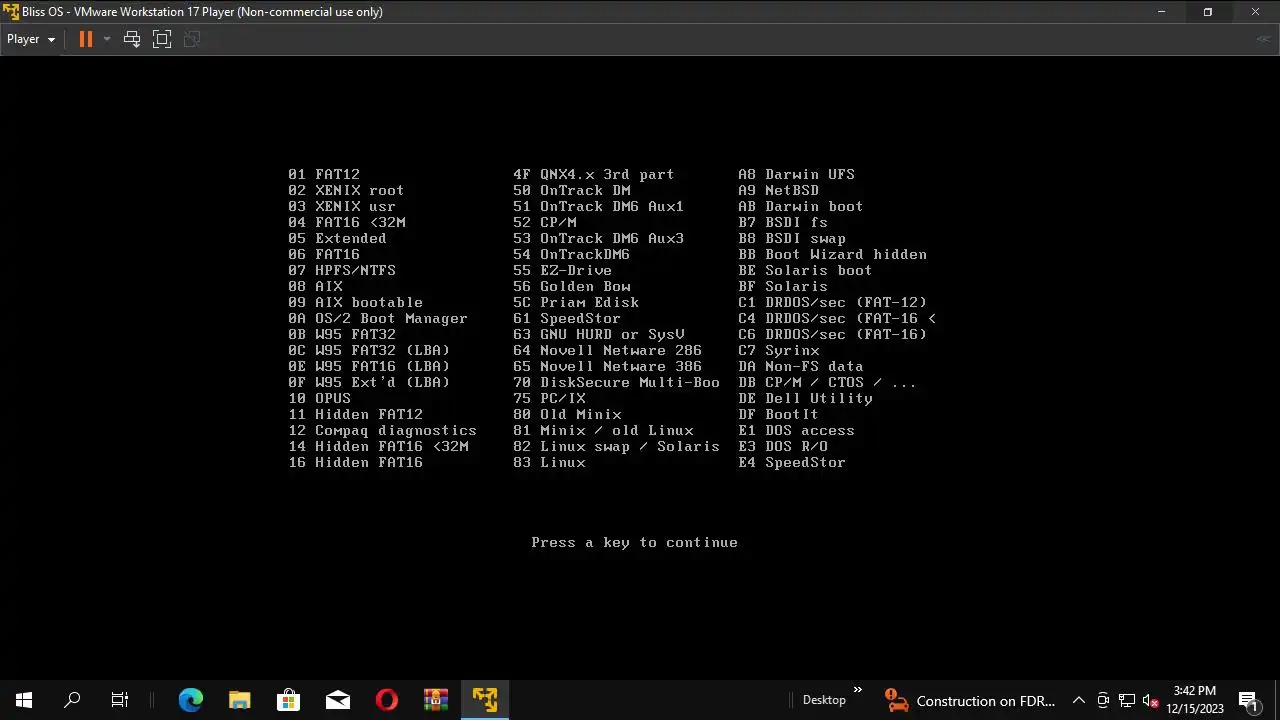Collapse the VMware toolbar with double-chevron
Viewport: 1280px width, 720px height.
1264,39
